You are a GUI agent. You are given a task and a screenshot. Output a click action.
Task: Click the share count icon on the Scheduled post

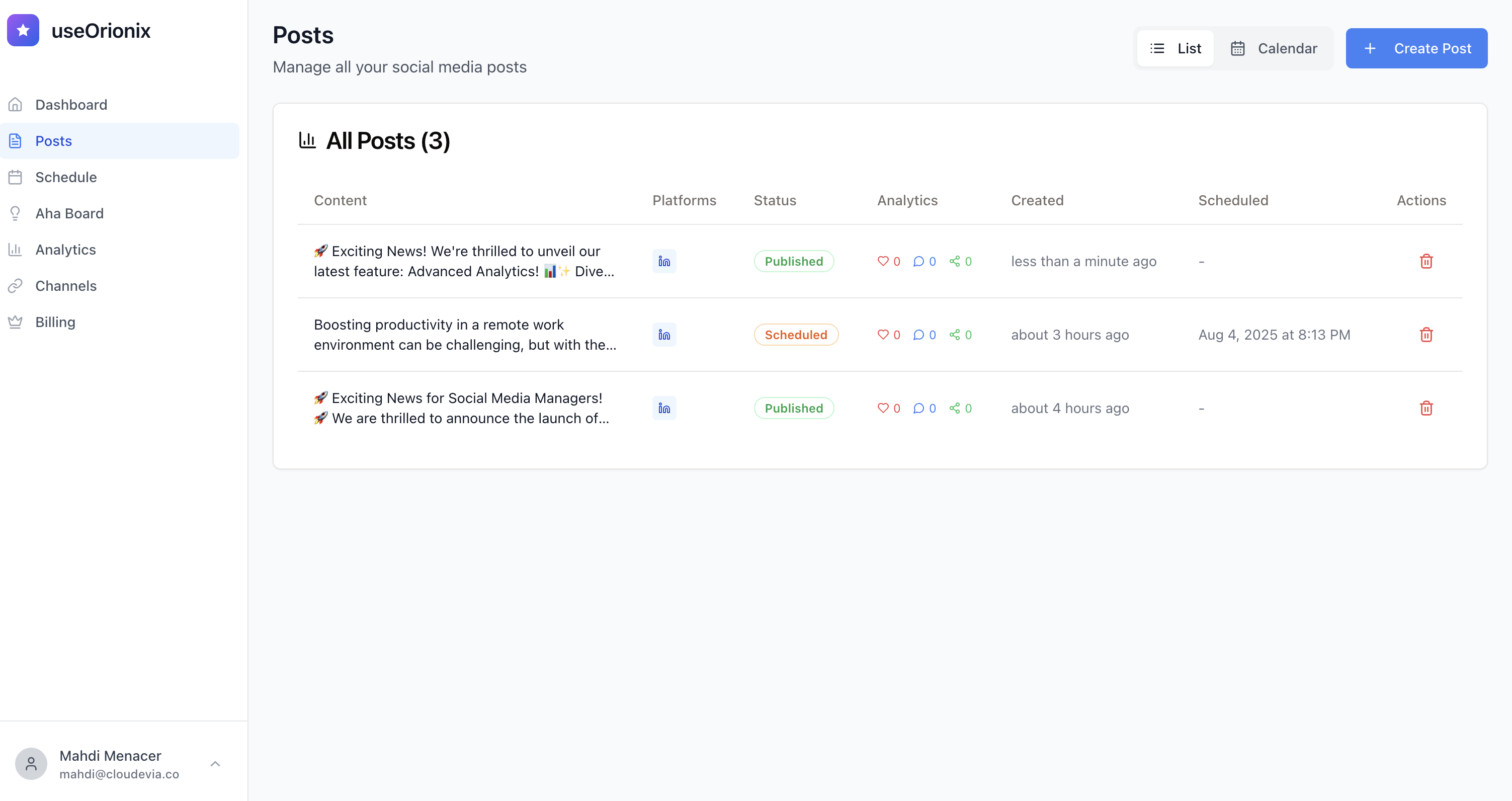point(954,335)
